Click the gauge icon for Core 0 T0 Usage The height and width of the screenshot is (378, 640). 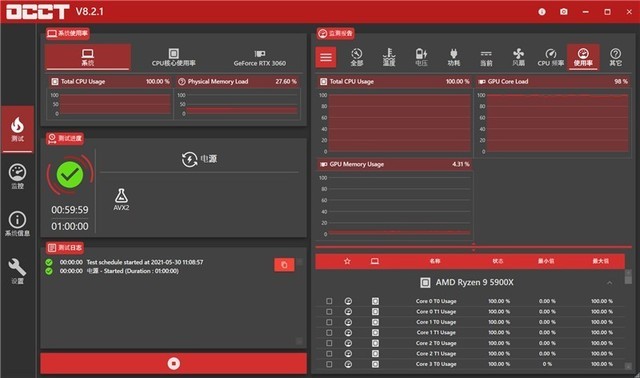348,301
